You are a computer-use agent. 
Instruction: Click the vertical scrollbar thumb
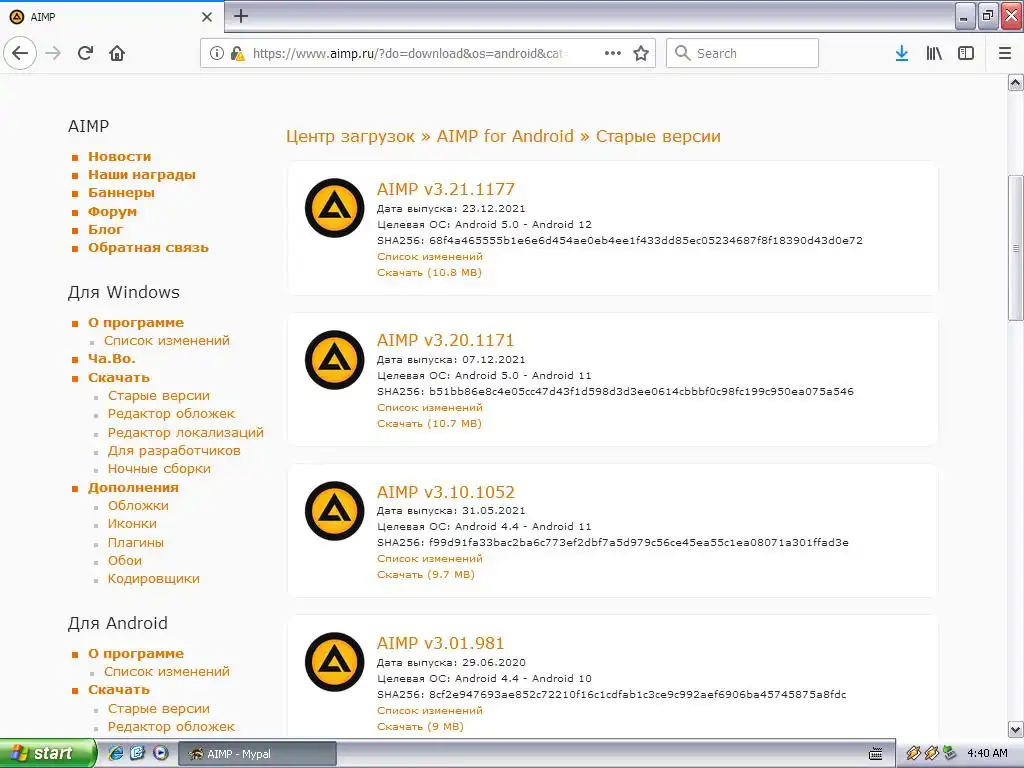point(1015,248)
